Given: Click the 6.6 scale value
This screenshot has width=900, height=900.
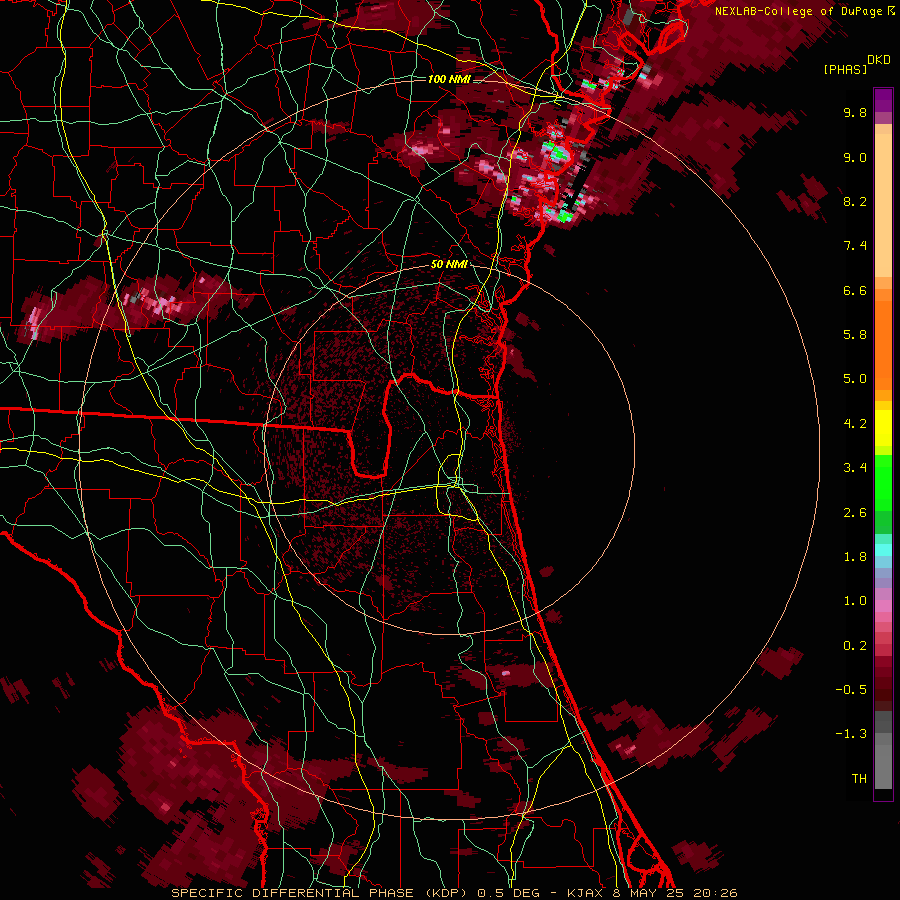Looking at the screenshot, I should 855,290.
